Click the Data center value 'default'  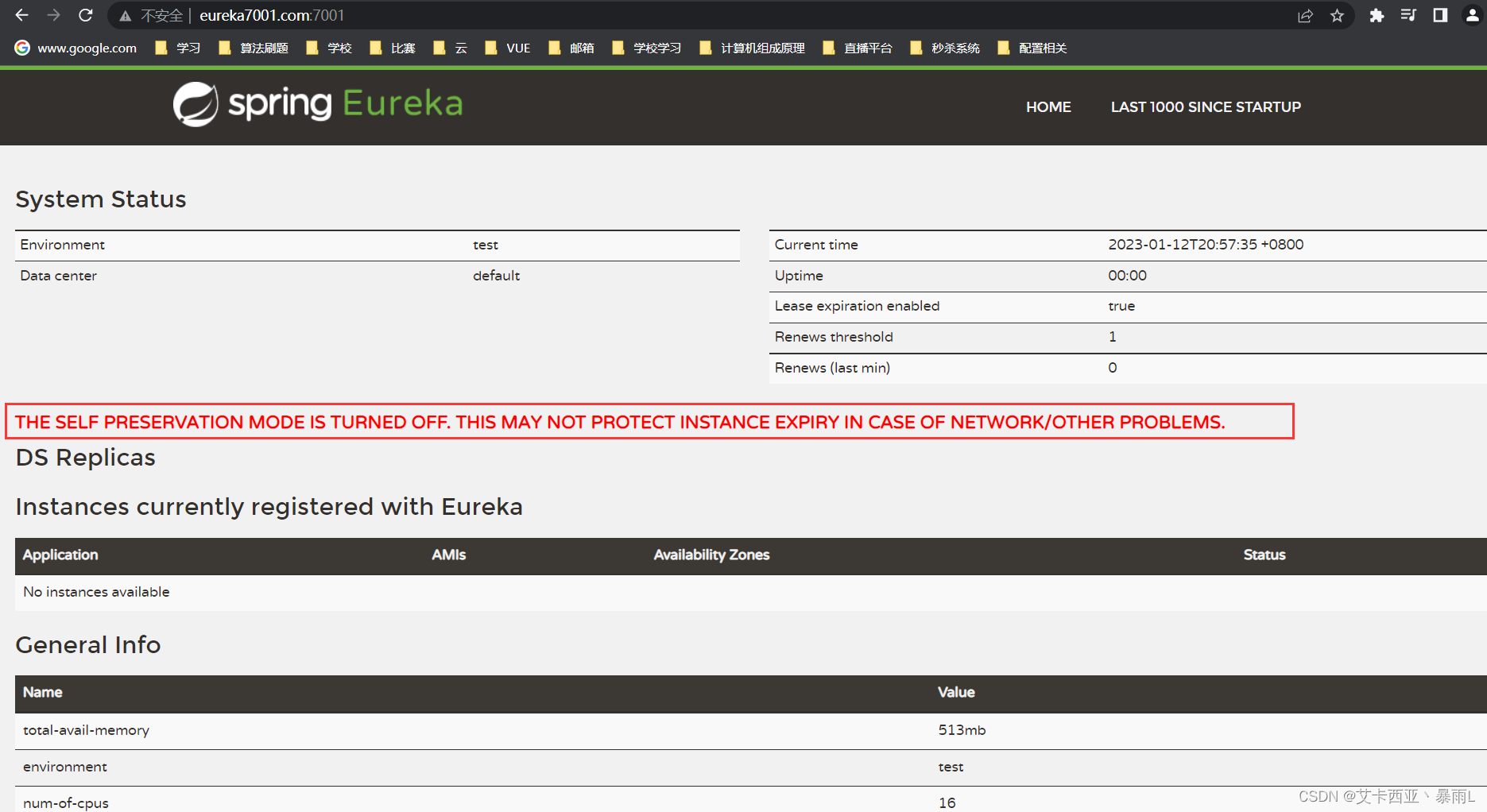pyautogui.click(x=496, y=276)
